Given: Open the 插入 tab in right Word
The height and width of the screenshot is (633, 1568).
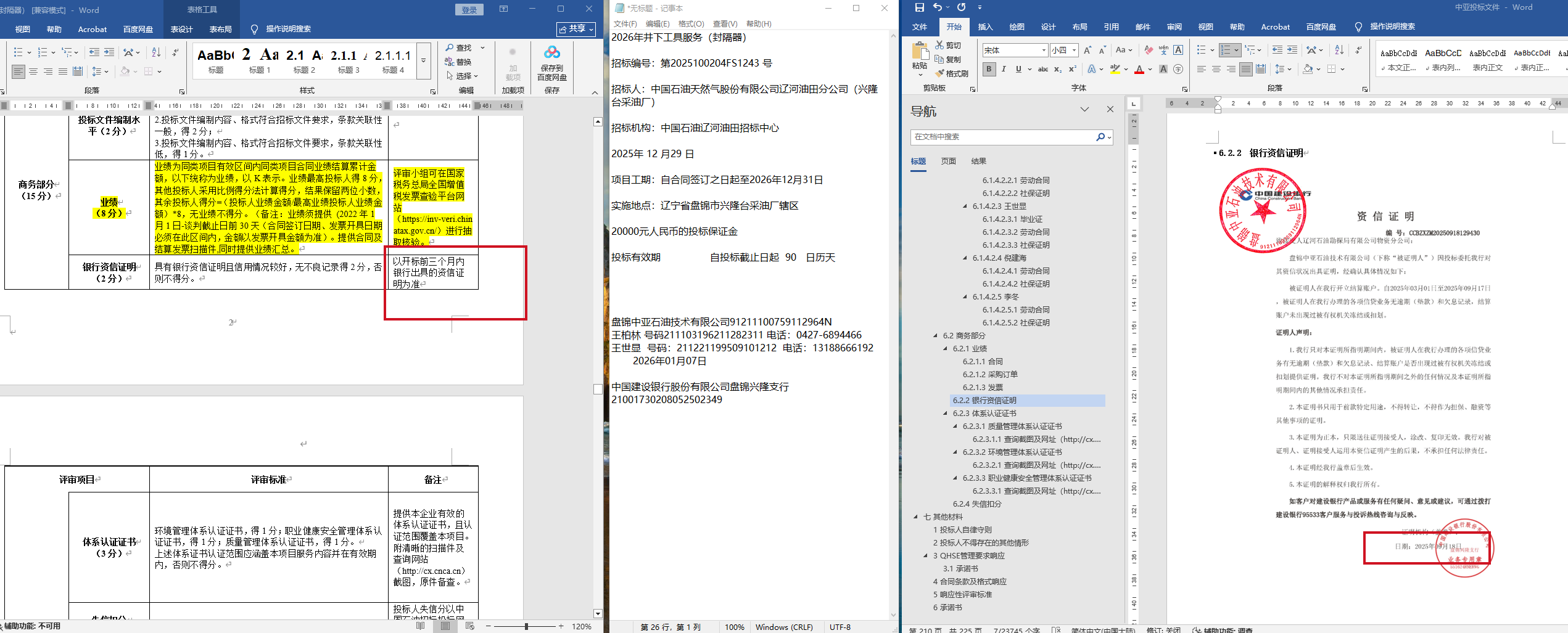Looking at the screenshot, I should [986, 27].
